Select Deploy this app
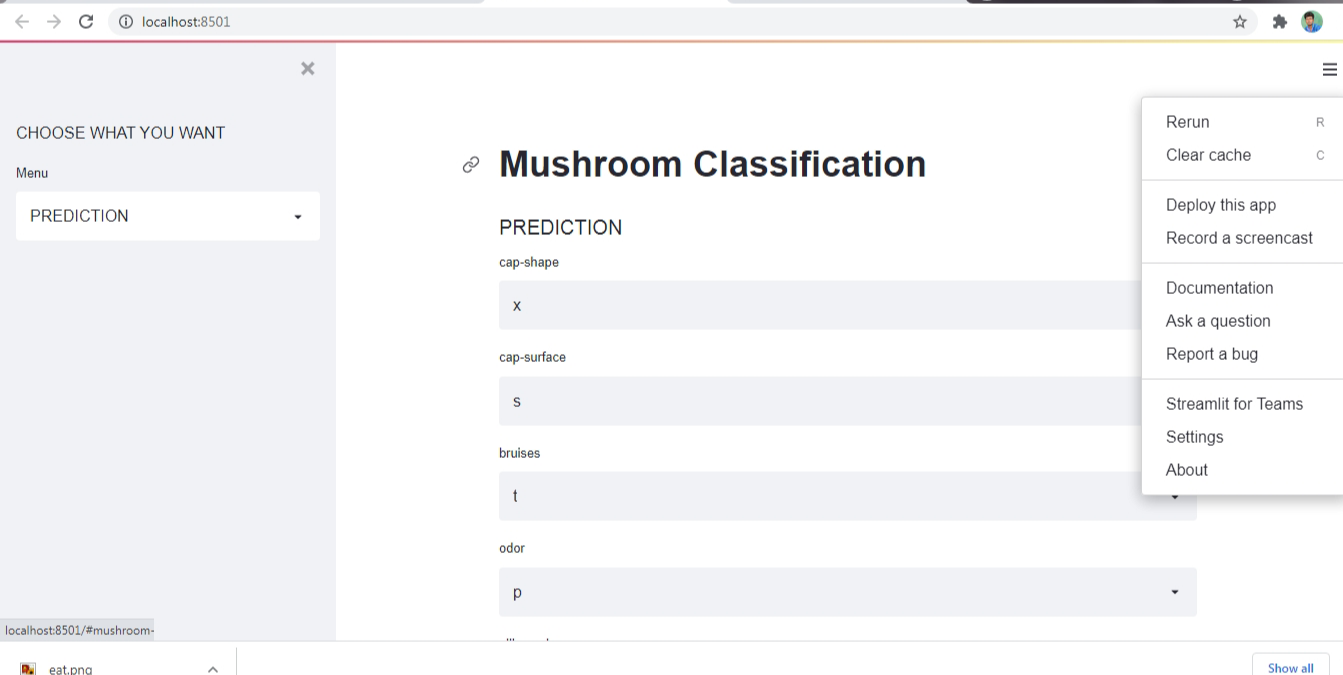 click(1220, 204)
